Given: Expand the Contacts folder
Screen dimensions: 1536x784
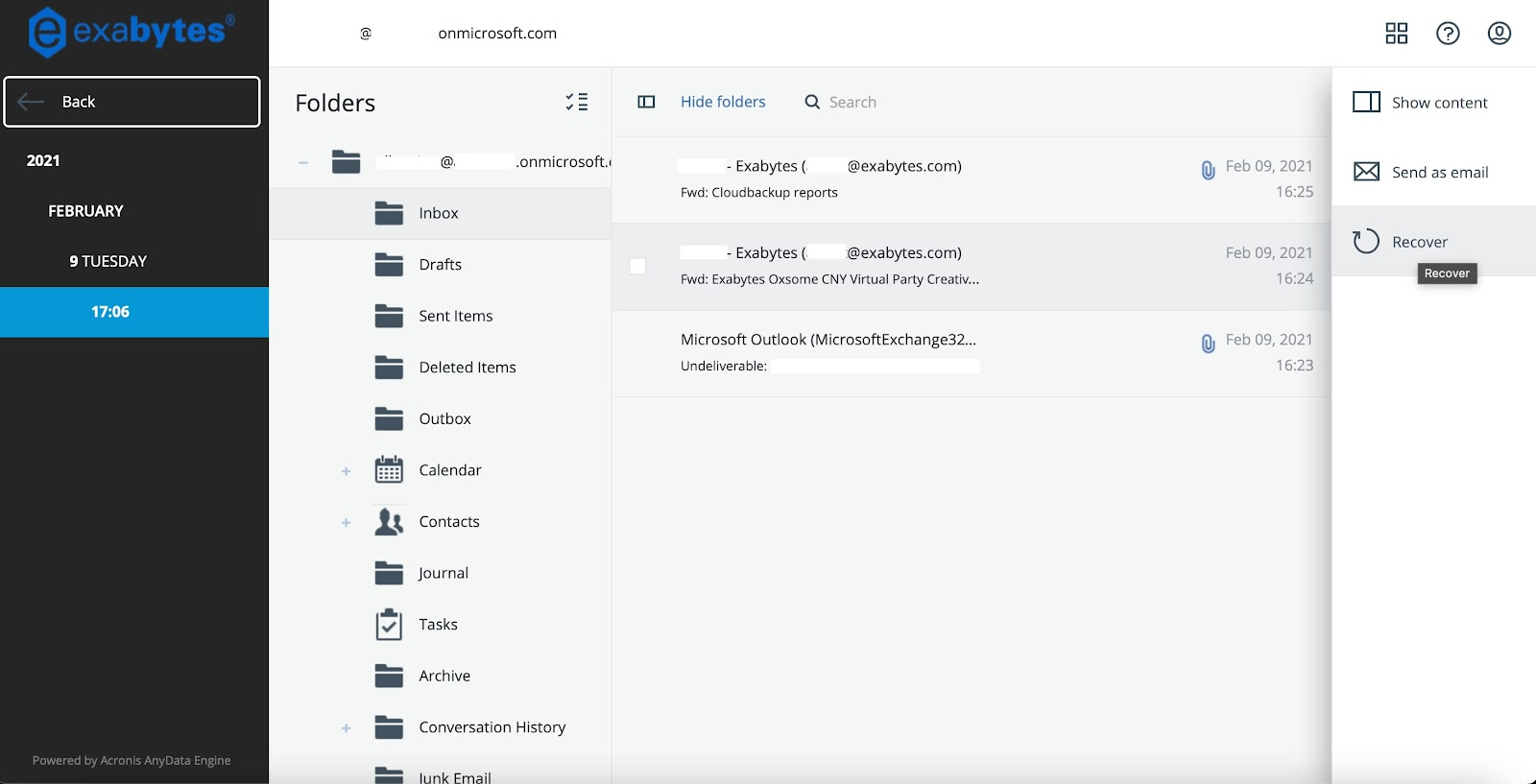Looking at the screenshot, I should pyautogui.click(x=346, y=523).
